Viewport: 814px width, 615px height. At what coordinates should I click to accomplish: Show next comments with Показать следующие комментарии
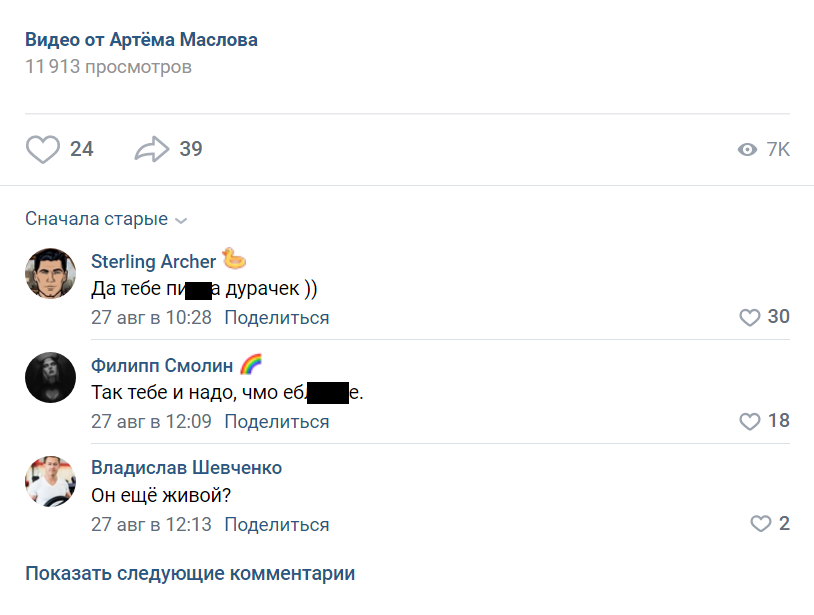(190, 574)
